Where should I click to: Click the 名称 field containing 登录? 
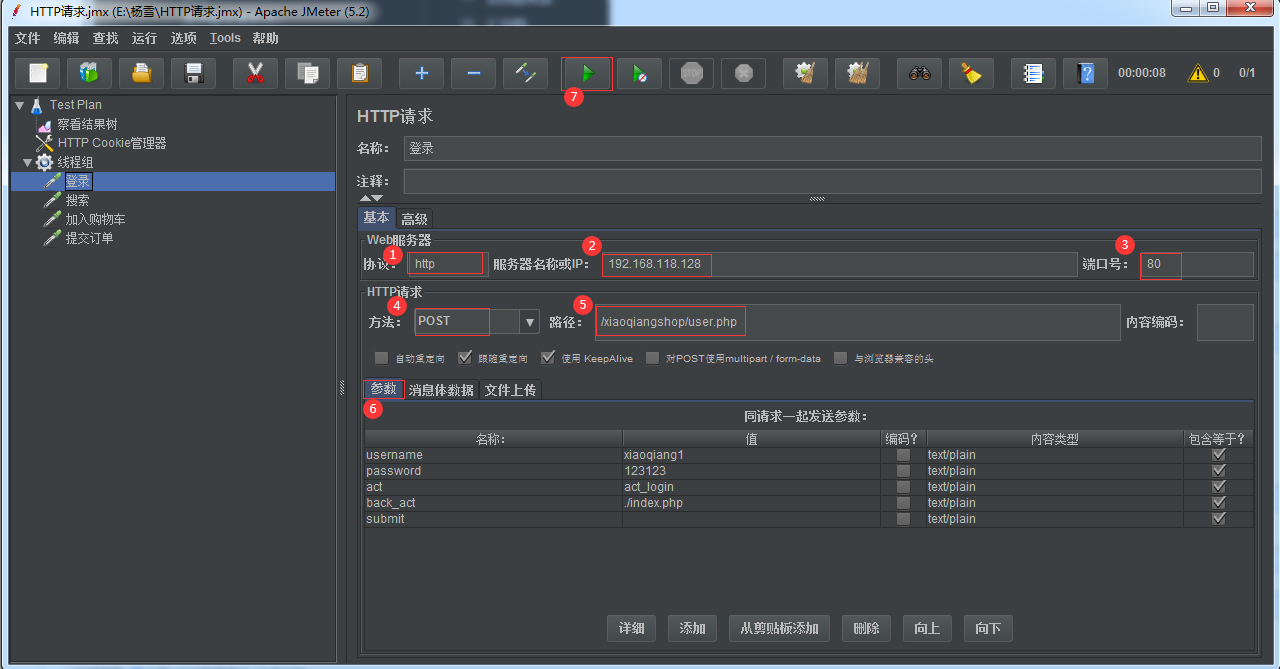pos(832,149)
